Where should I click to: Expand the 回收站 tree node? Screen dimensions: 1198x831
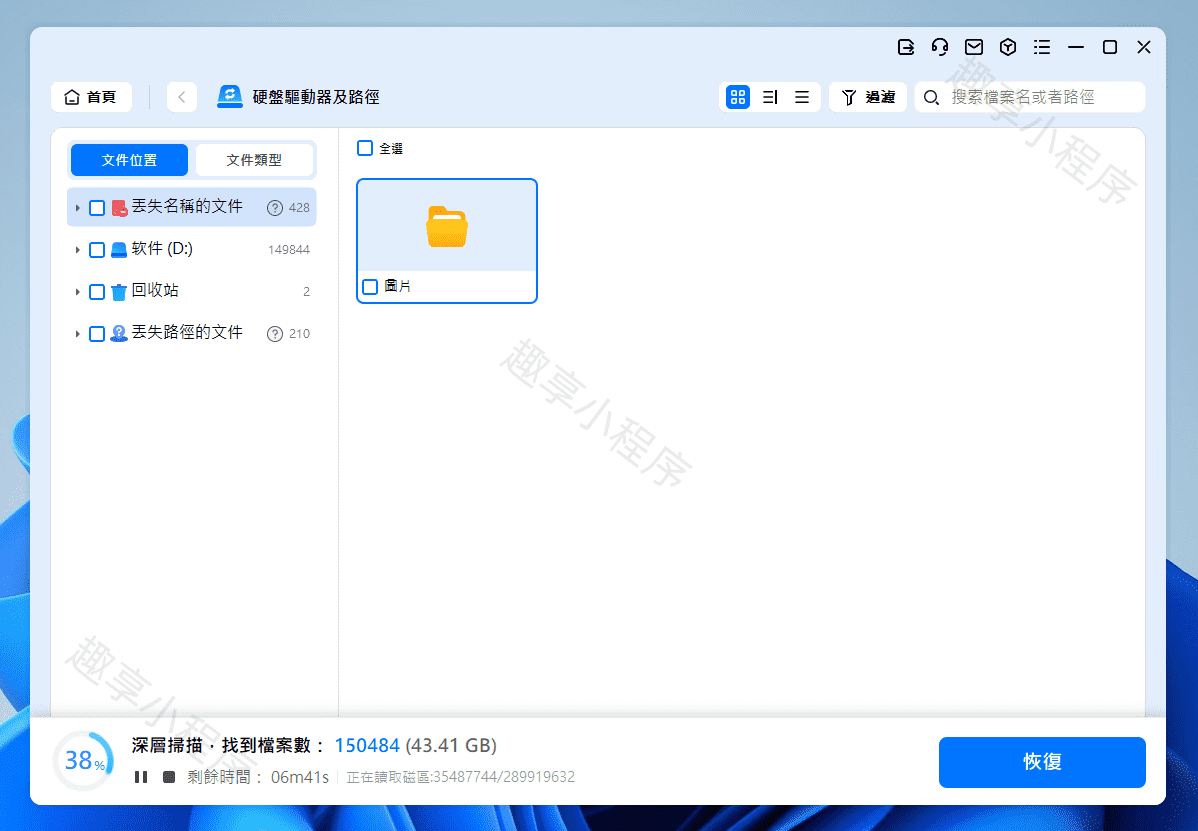pos(77,292)
